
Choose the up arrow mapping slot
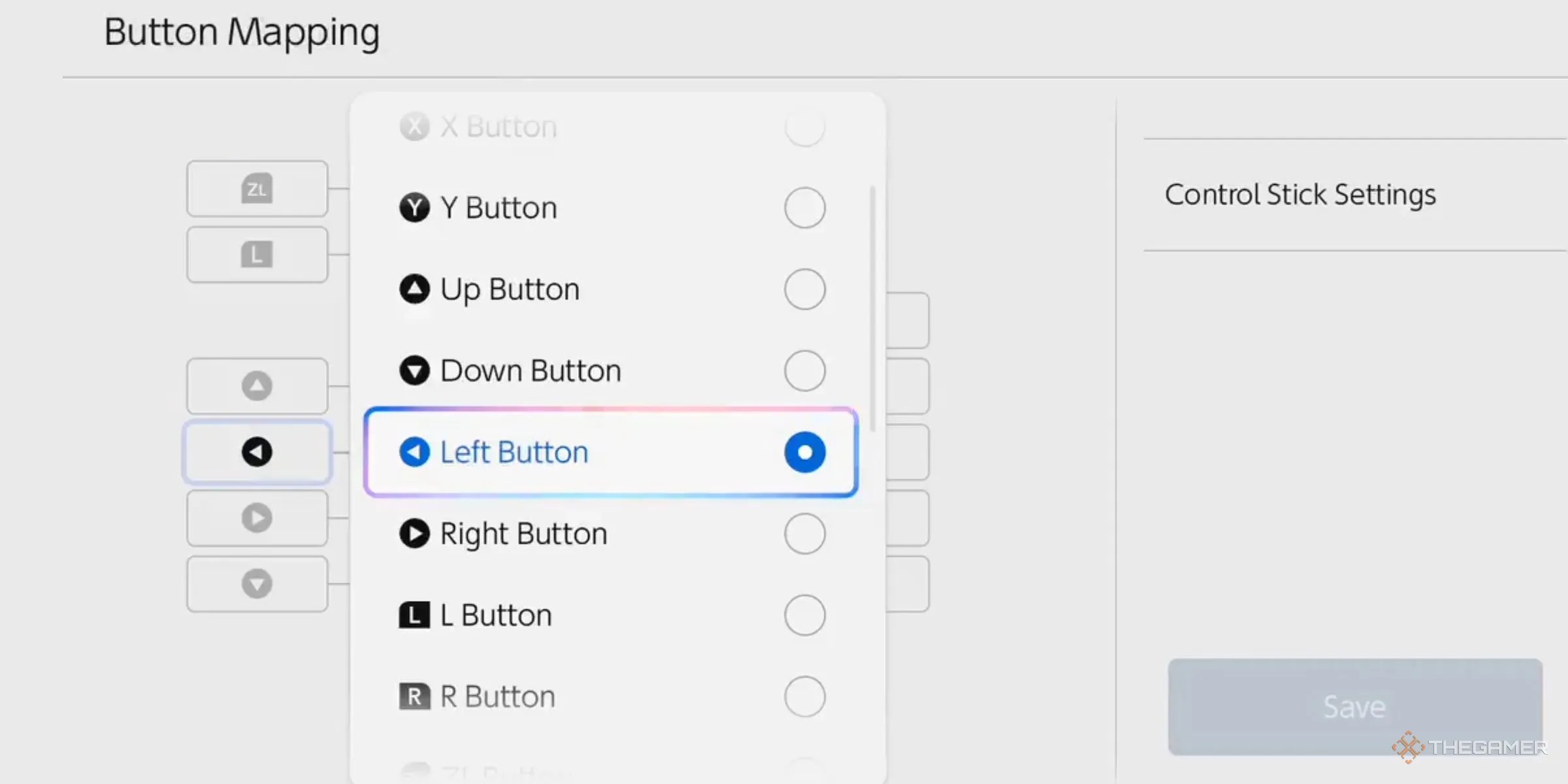pyautogui.click(x=257, y=386)
